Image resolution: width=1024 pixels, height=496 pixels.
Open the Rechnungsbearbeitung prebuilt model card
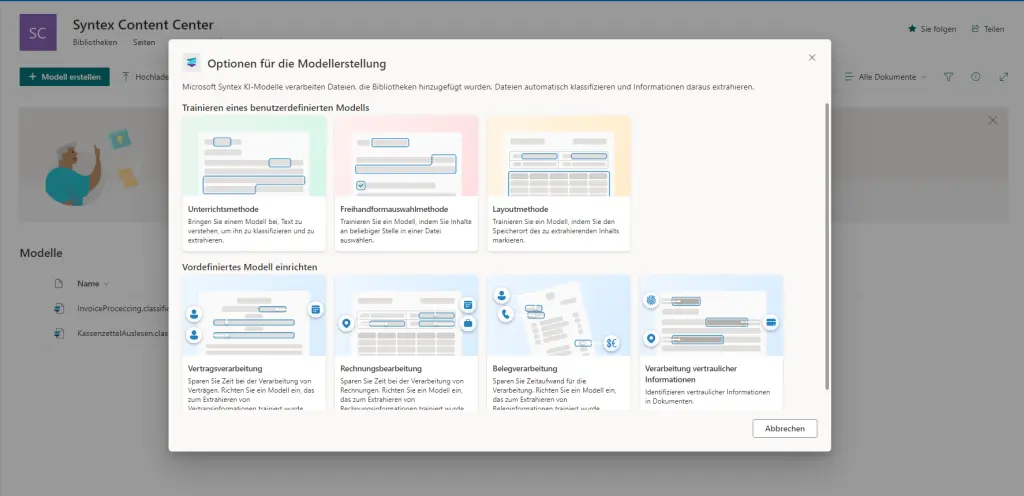pos(406,343)
